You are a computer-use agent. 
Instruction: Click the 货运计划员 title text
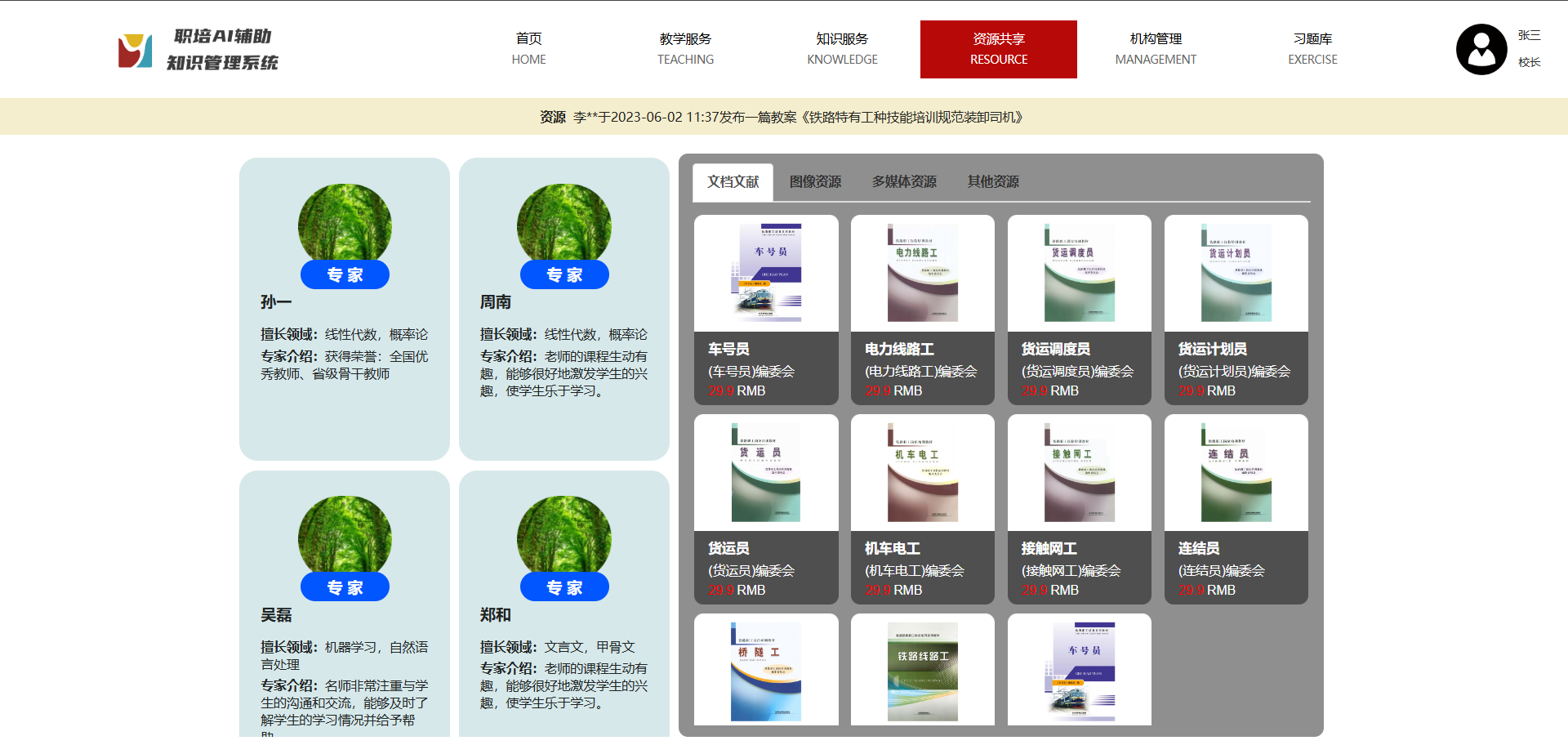[1213, 349]
